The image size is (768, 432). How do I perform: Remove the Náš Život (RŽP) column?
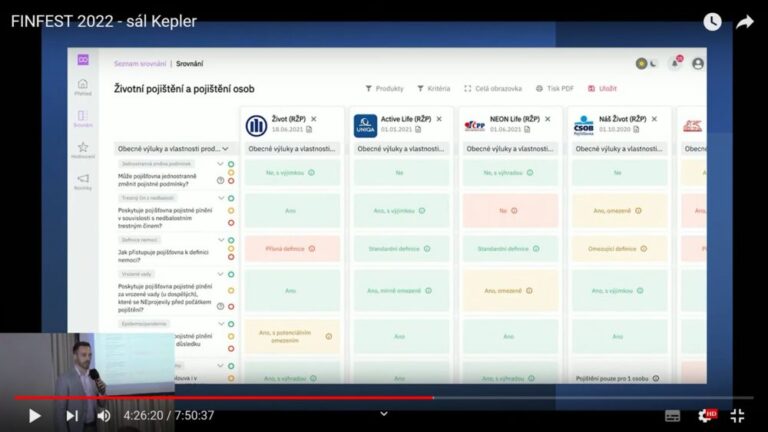654,119
